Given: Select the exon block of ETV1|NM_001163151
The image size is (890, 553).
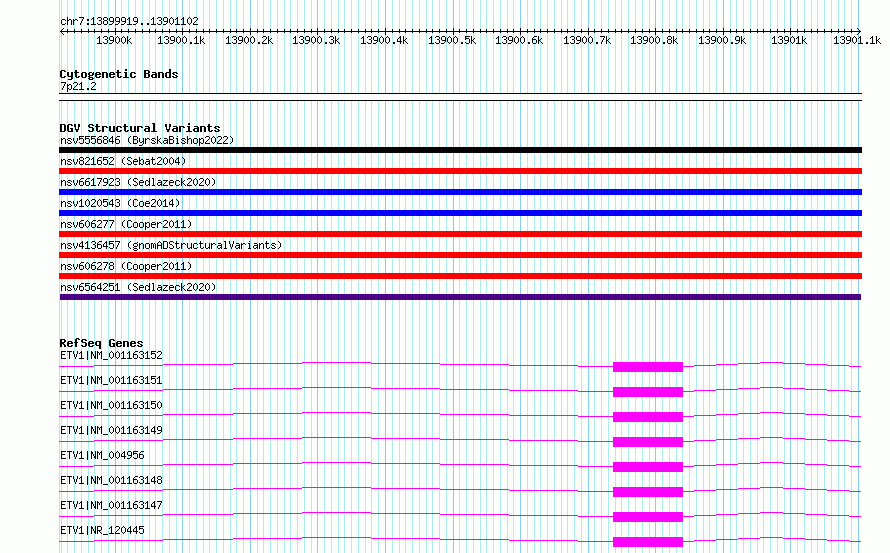Looking at the screenshot, I should pos(648,392).
